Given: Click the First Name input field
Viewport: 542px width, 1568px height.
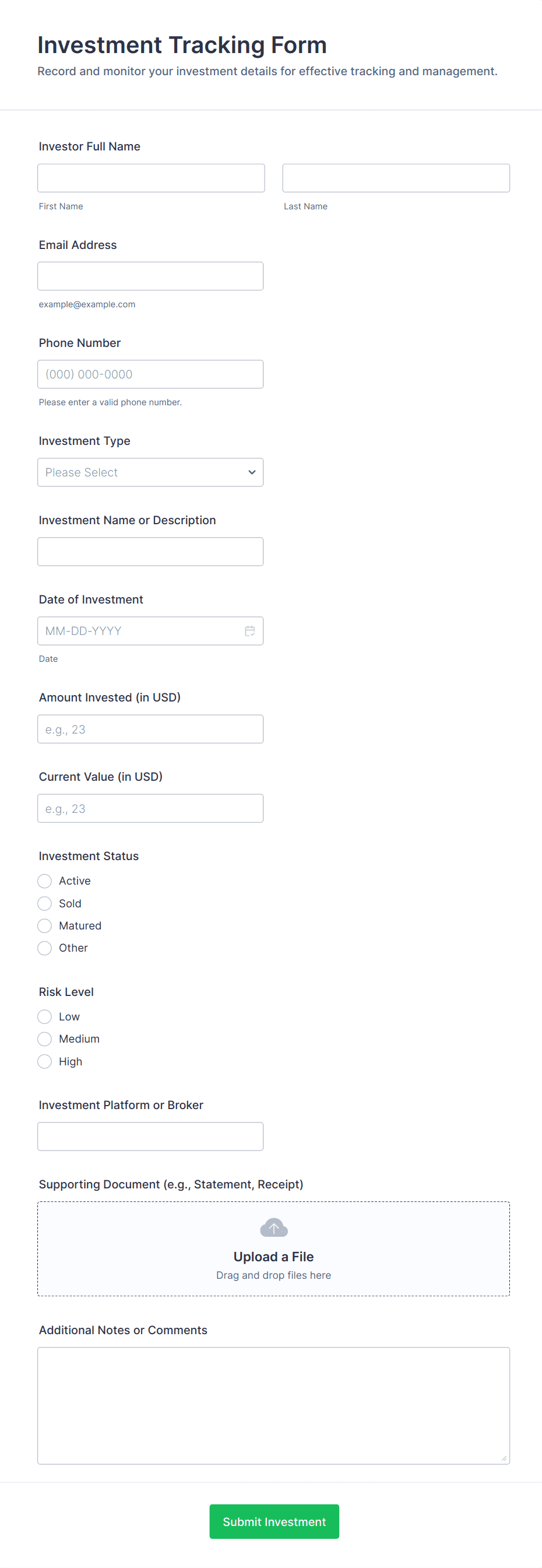Looking at the screenshot, I should coord(151,178).
